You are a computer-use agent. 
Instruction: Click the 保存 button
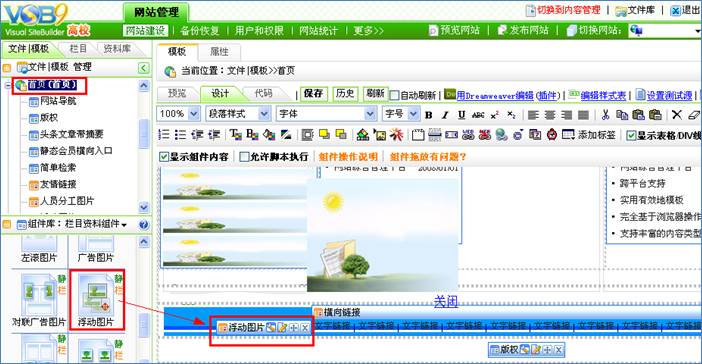click(x=313, y=93)
